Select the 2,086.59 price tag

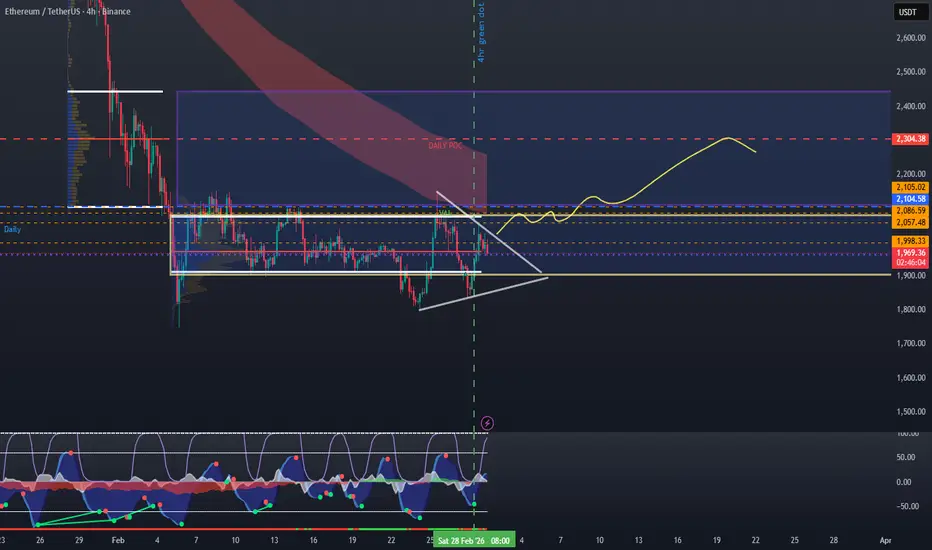click(x=911, y=210)
